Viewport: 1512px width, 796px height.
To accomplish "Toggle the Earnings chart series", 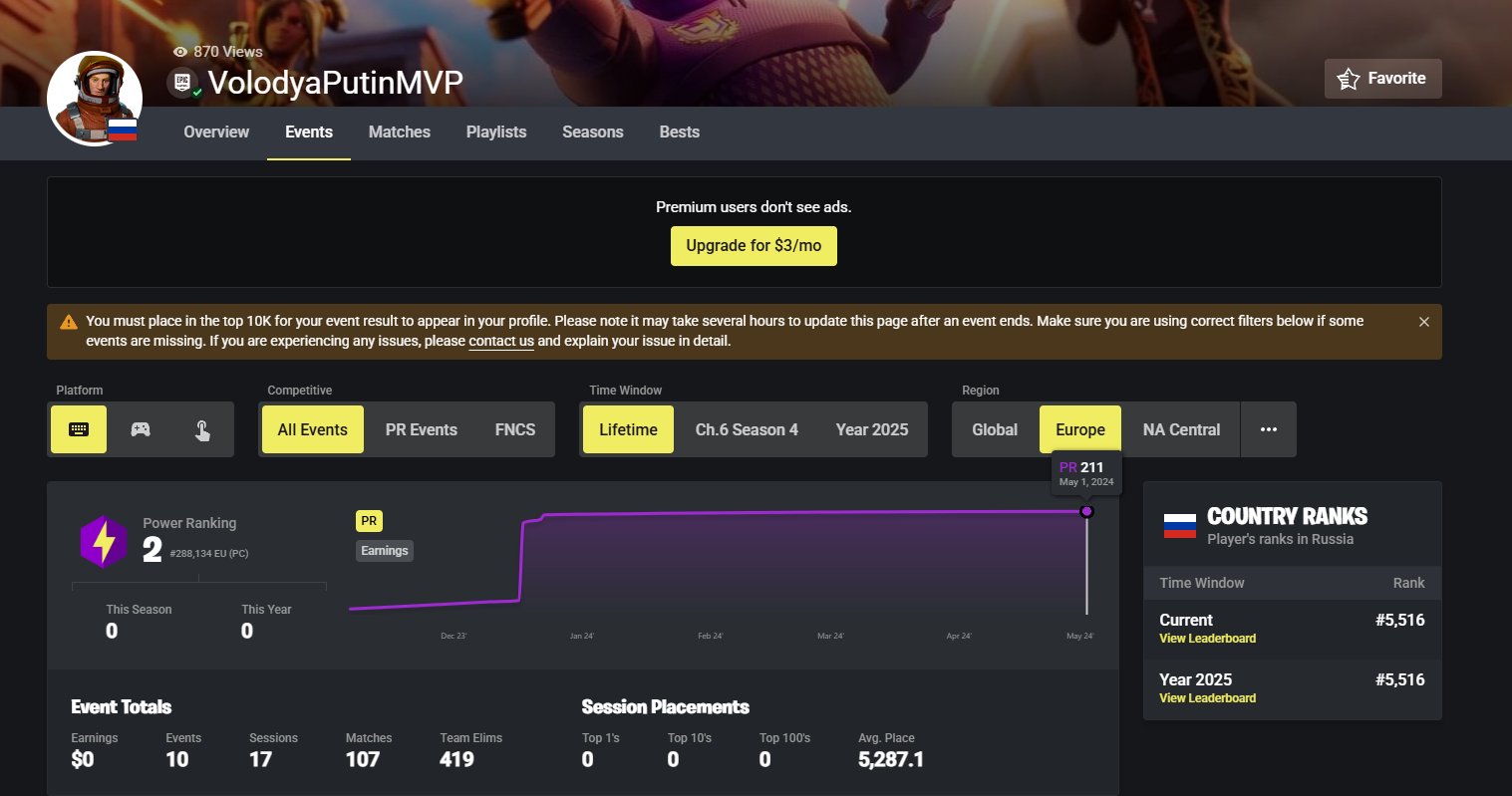I will click(385, 551).
